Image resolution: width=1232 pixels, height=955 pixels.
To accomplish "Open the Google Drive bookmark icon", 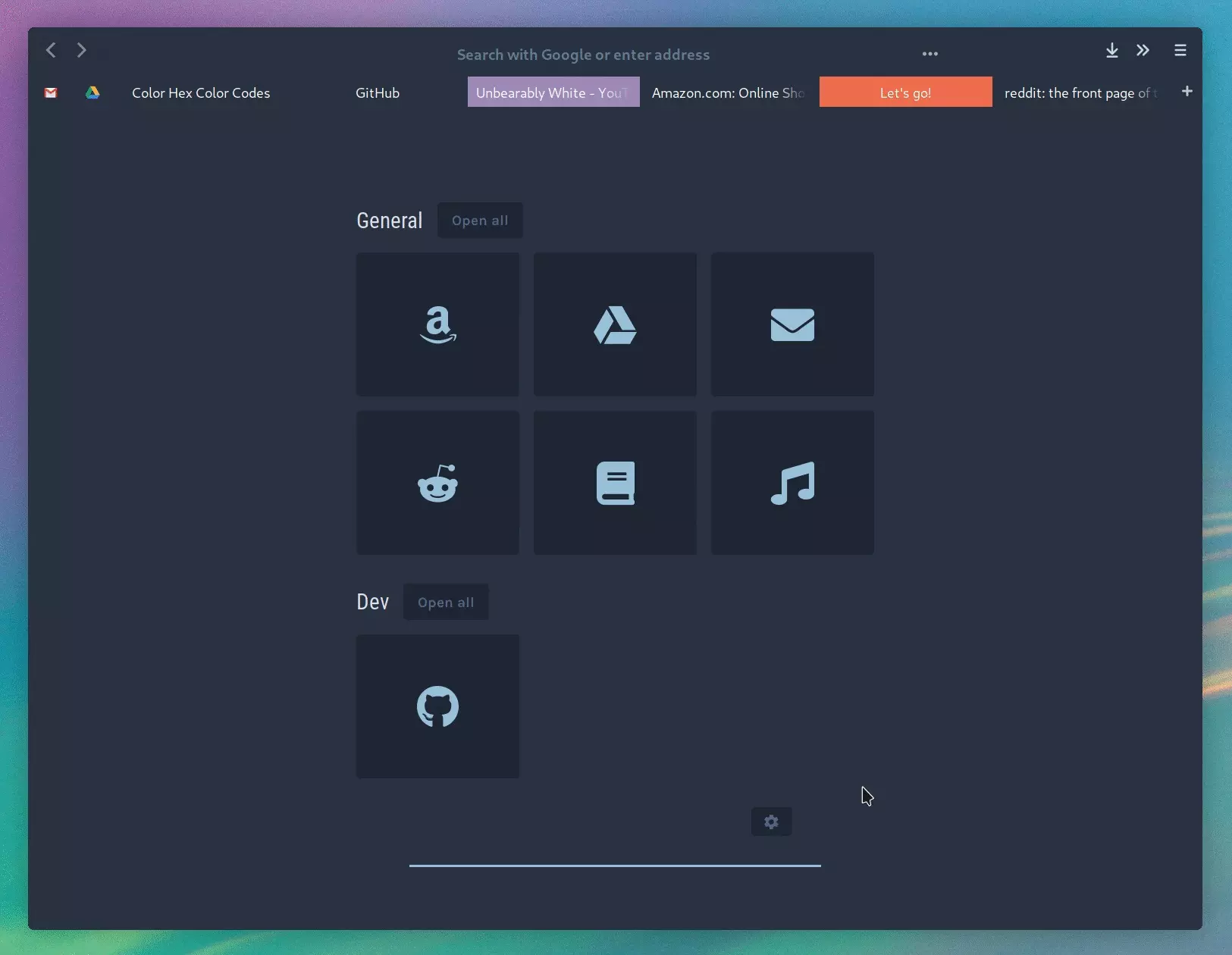I will pos(92,92).
